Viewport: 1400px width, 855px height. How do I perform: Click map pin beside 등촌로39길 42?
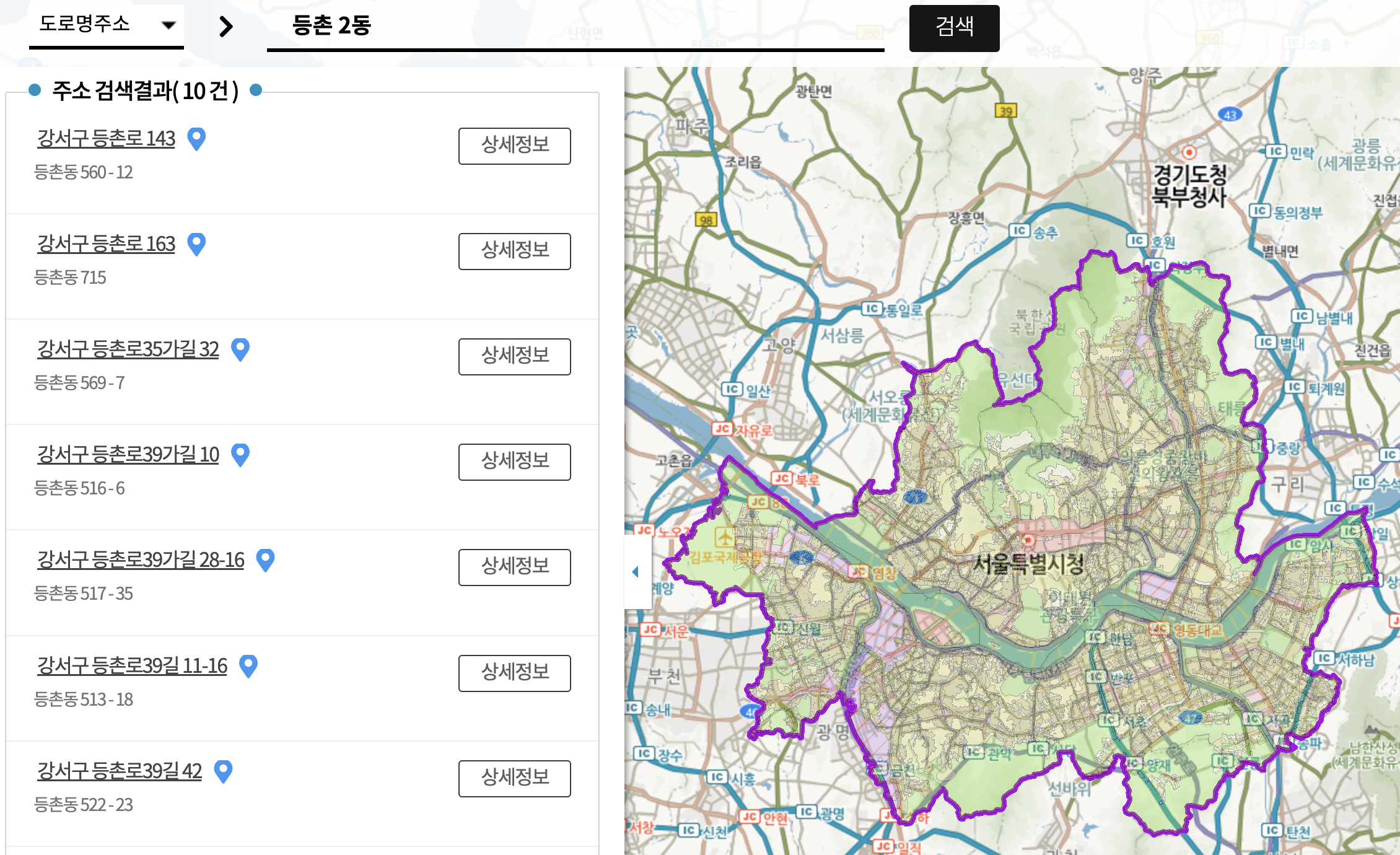tap(223, 771)
